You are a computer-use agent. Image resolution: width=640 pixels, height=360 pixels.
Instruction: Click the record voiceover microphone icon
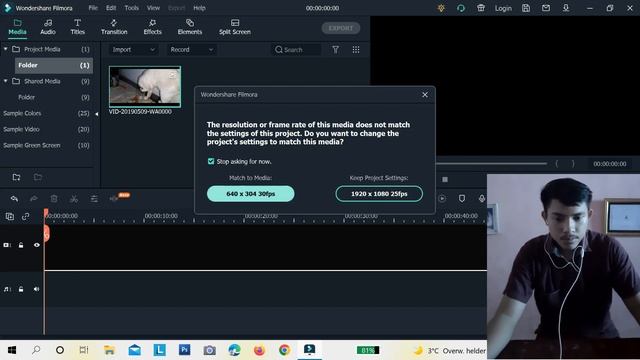pyautogui.click(x=482, y=198)
